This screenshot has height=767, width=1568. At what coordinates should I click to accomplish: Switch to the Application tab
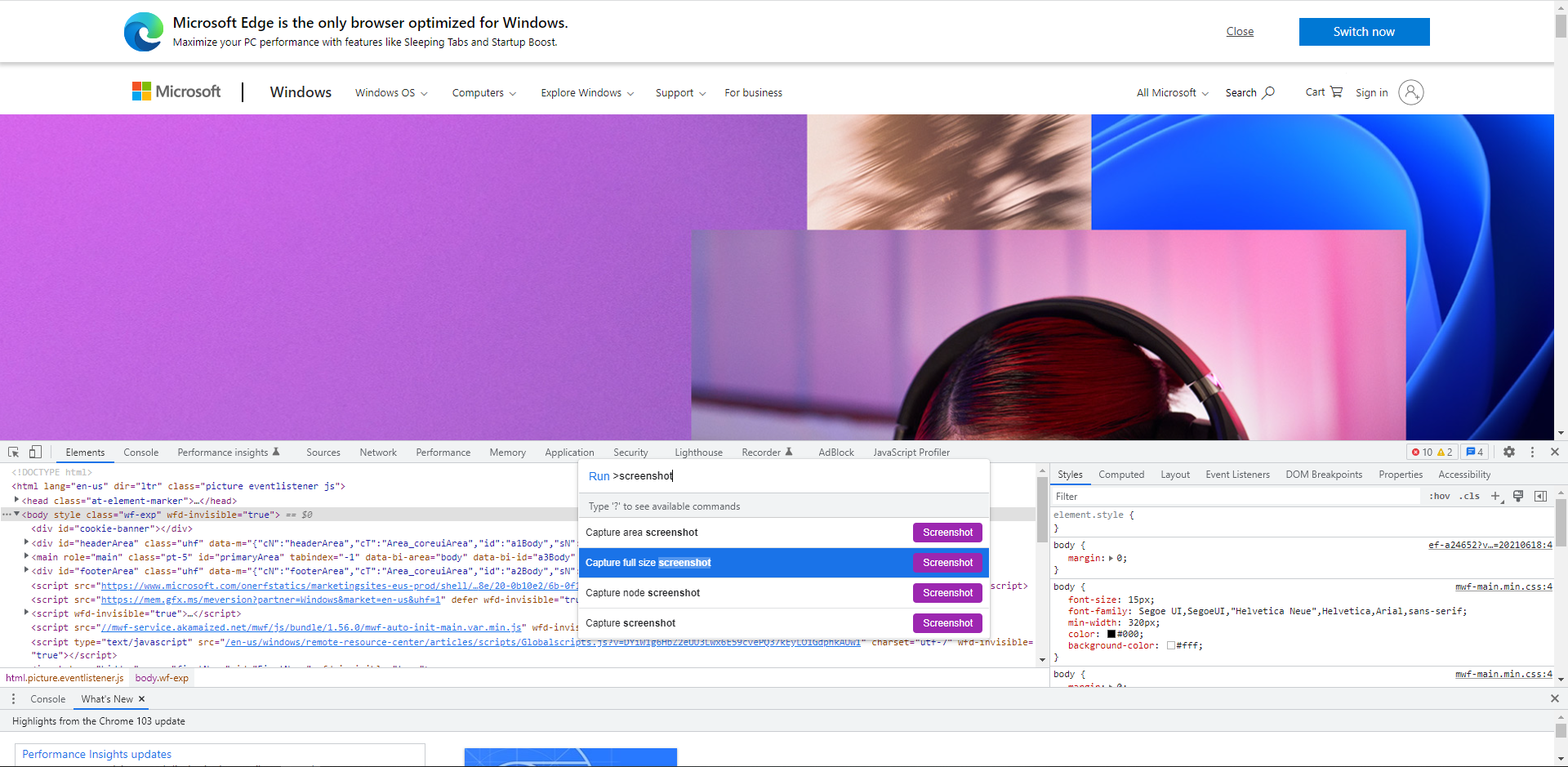569,453
